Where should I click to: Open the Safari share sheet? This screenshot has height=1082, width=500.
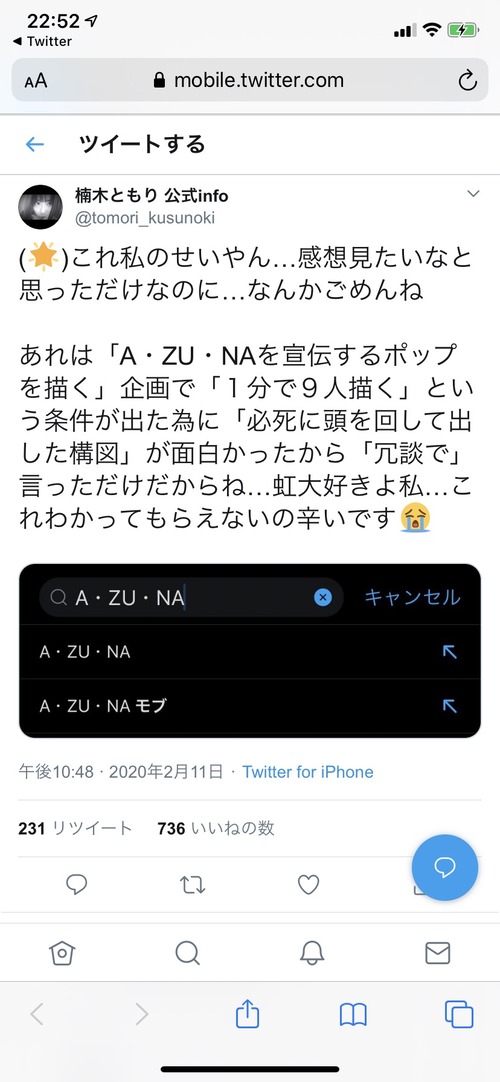tap(248, 1014)
